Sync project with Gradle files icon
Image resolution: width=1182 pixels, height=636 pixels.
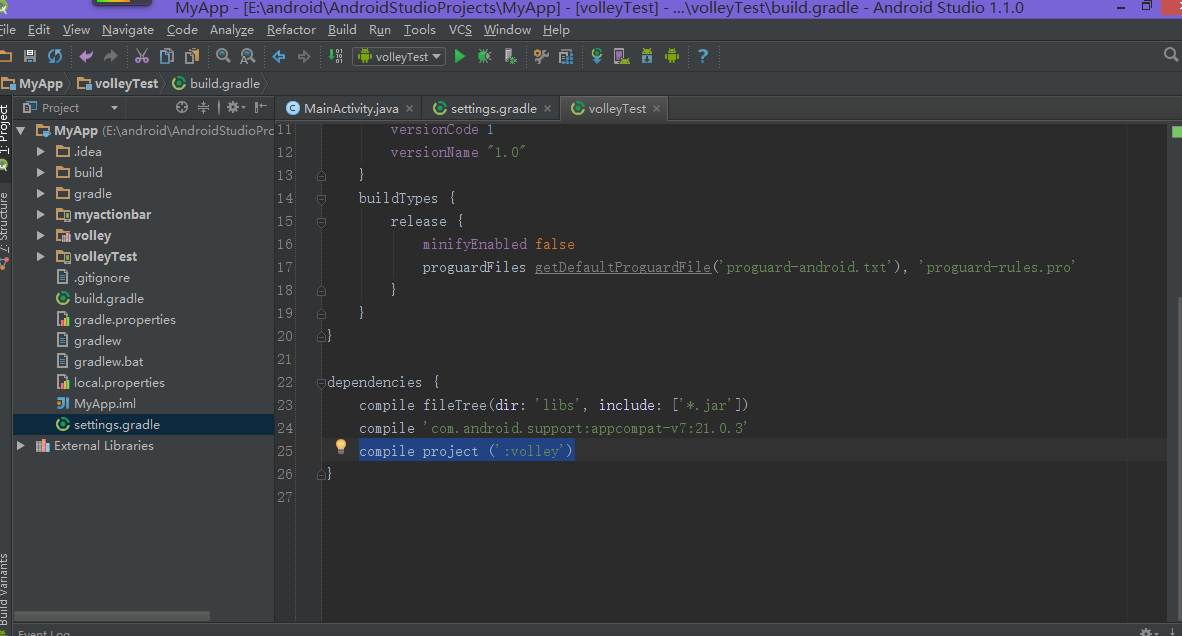pyautogui.click(x=597, y=57)
